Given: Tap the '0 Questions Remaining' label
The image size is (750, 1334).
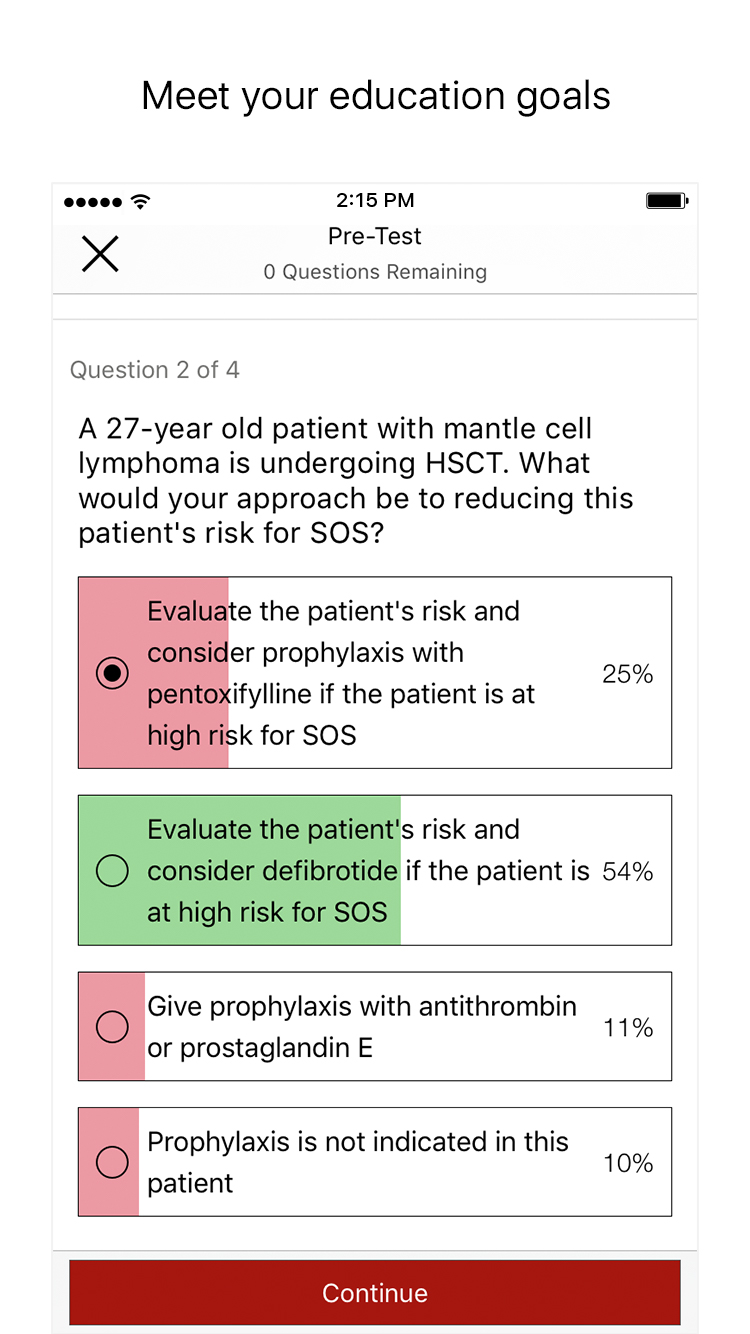Looking at the screenshot, I should click(x=375, y=272).
